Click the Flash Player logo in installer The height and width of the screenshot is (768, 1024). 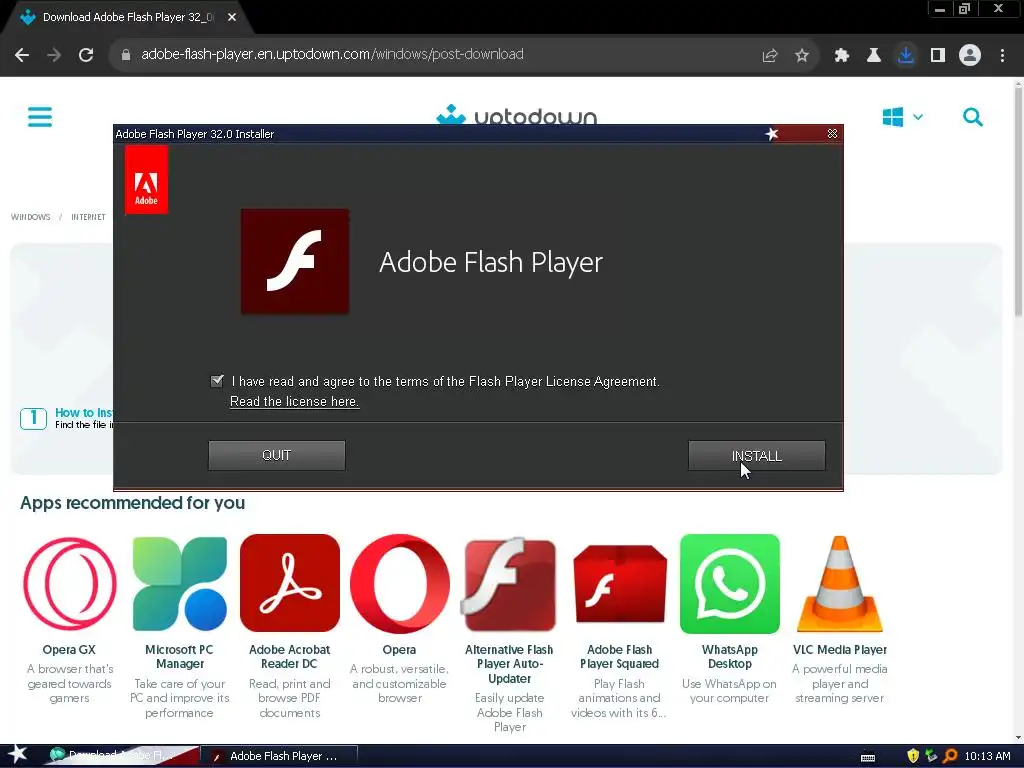point(295,261)
